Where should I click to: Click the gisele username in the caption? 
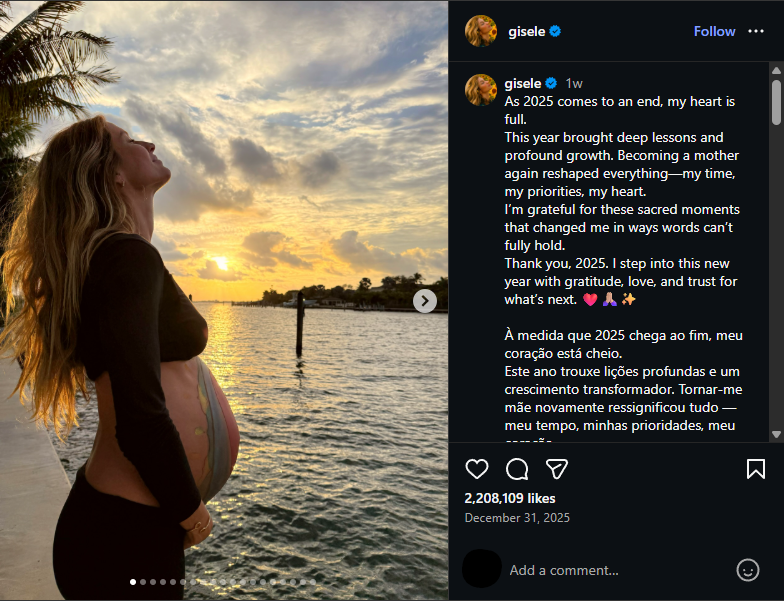click(x=523, y=83)
